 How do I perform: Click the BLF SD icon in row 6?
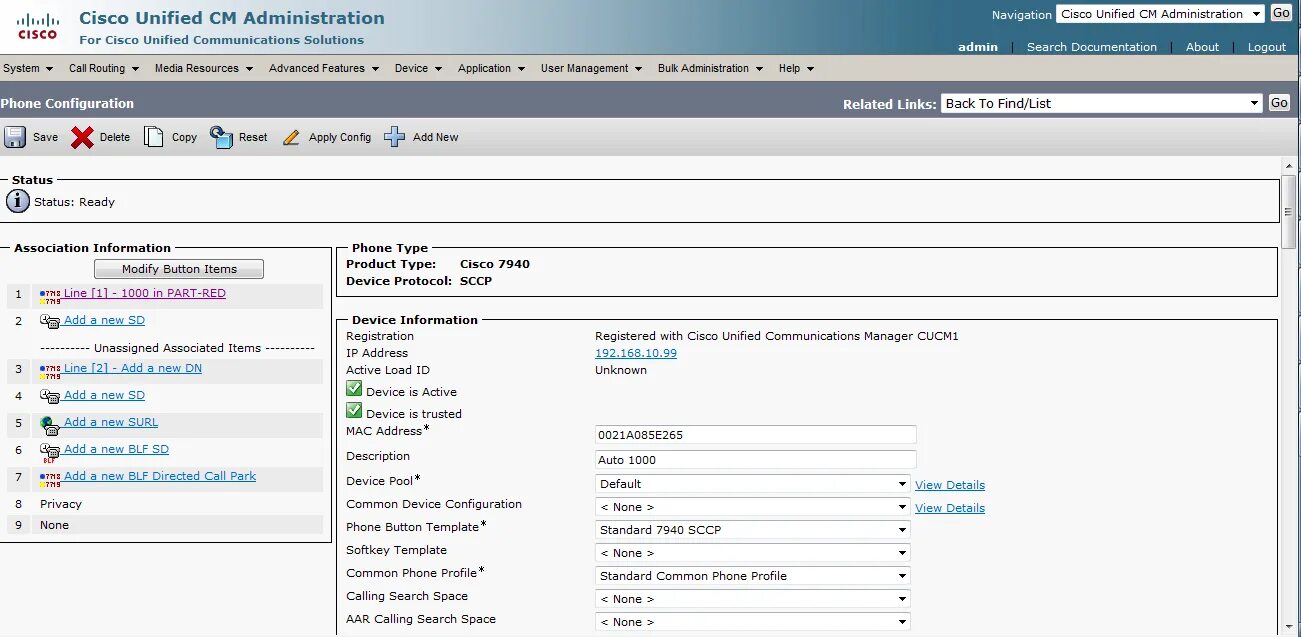click(x=50, y=451)
